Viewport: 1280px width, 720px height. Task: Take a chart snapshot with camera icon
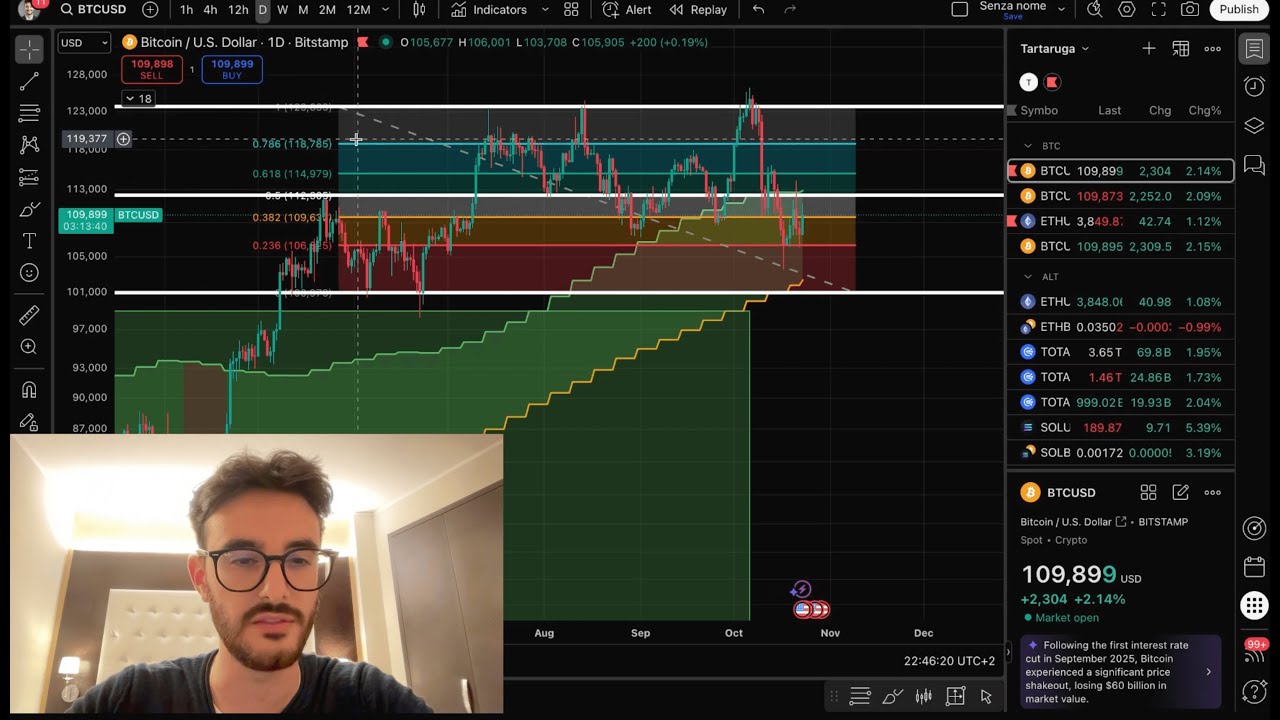[1190, 10]
